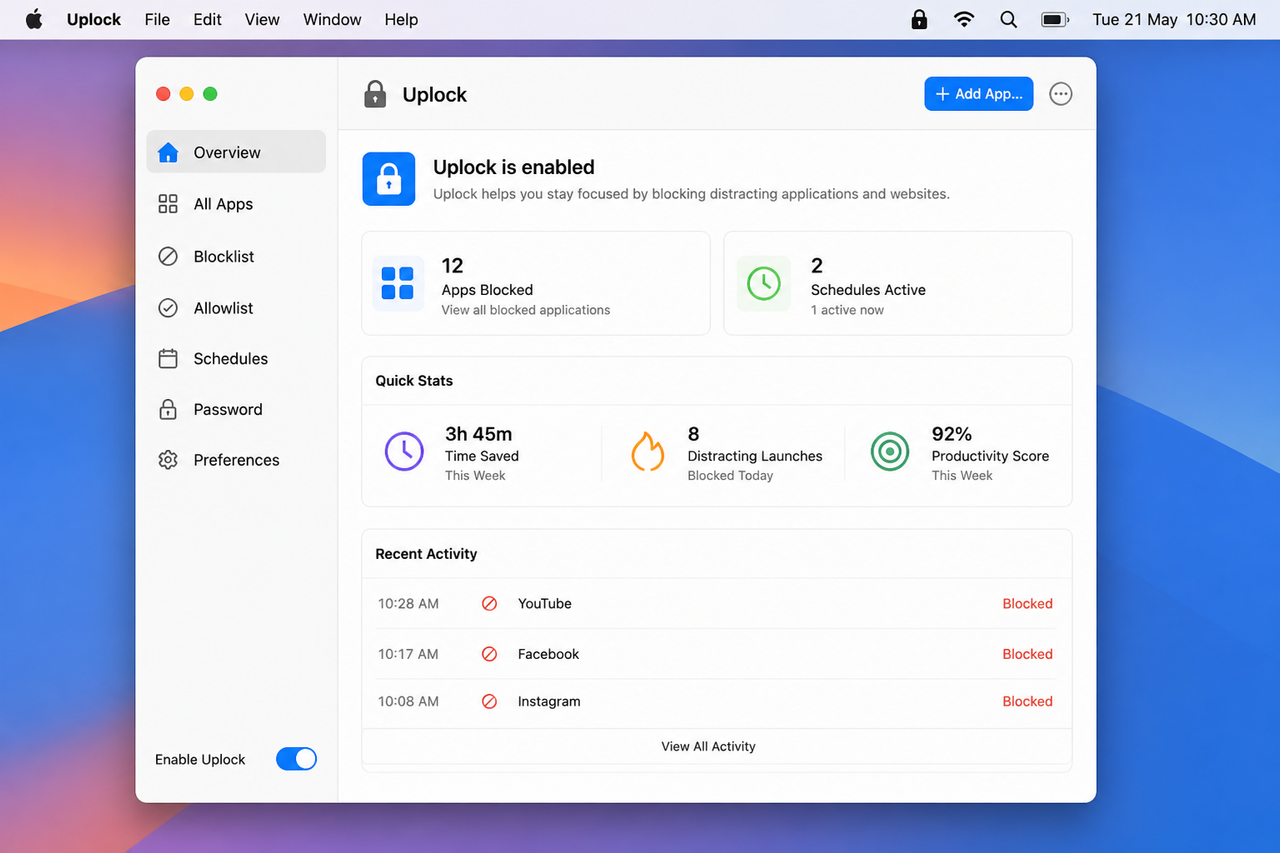Click the 10:17 AM activity timestamp
The image size is (1280, 853).
click(x=408, y=654)
